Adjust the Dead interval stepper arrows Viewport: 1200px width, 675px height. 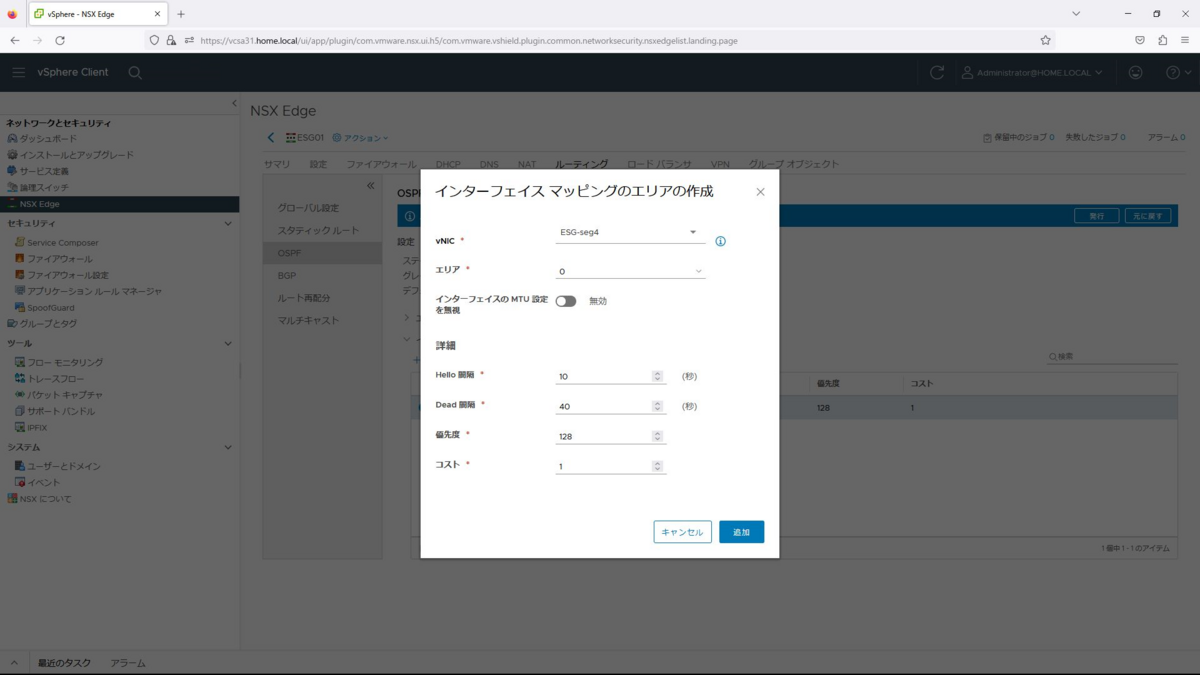coord(657,407)
